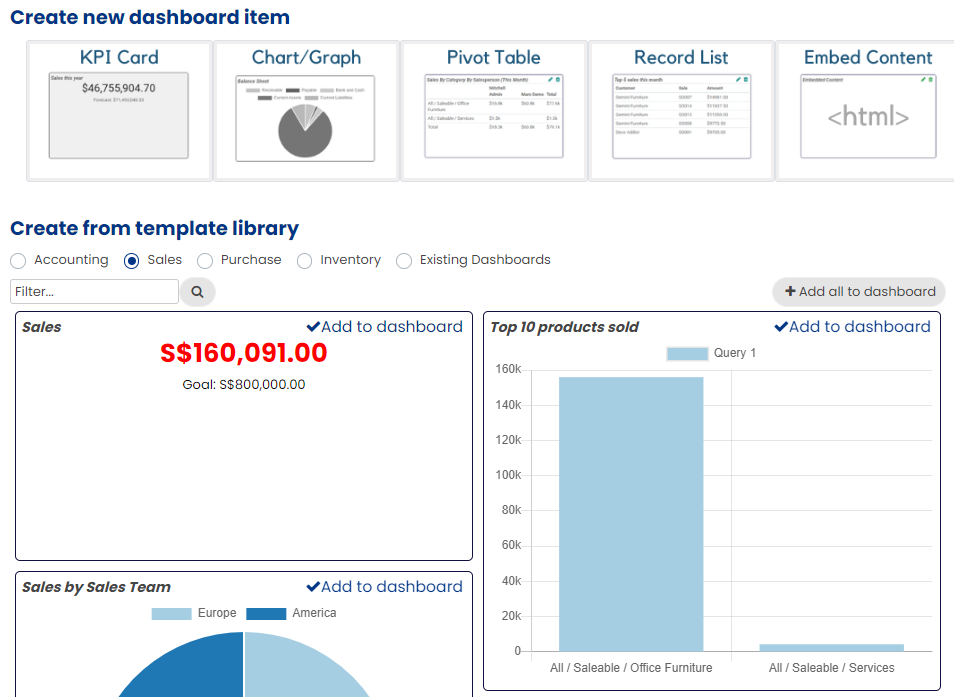Viewport: 954px width, 697px height.
Task: Click the All / Saleable / Services axis label
Action: pos(831,668)
